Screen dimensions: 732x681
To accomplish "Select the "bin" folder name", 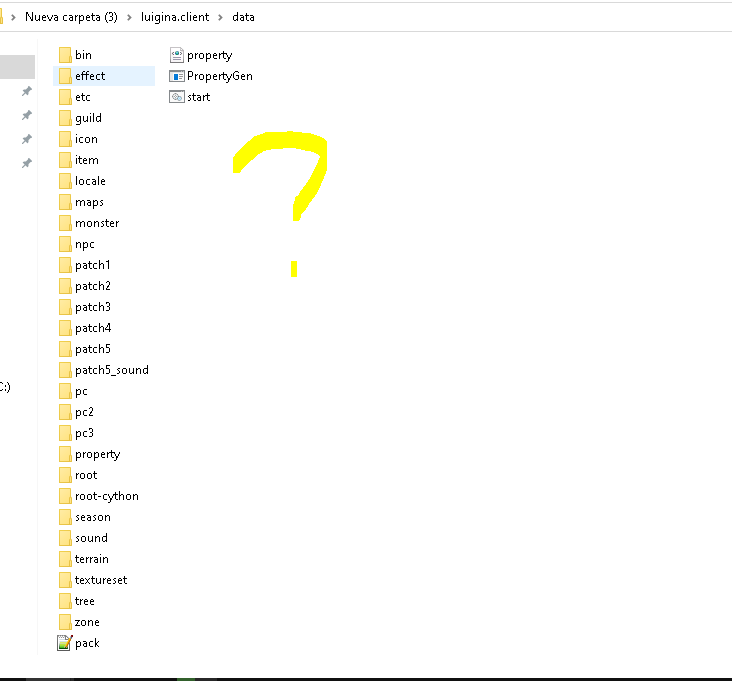I will (84, 55).
